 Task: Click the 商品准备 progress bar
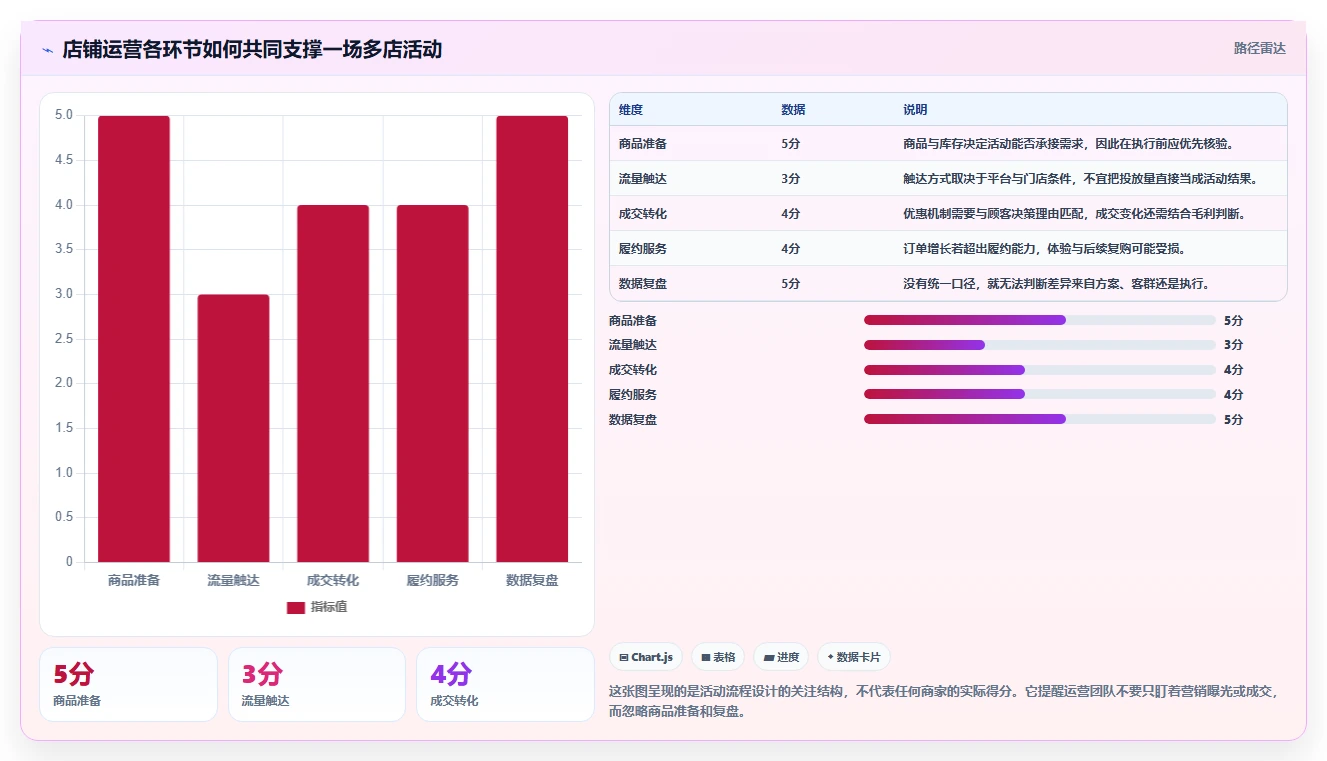click(x=1040, y=320)
